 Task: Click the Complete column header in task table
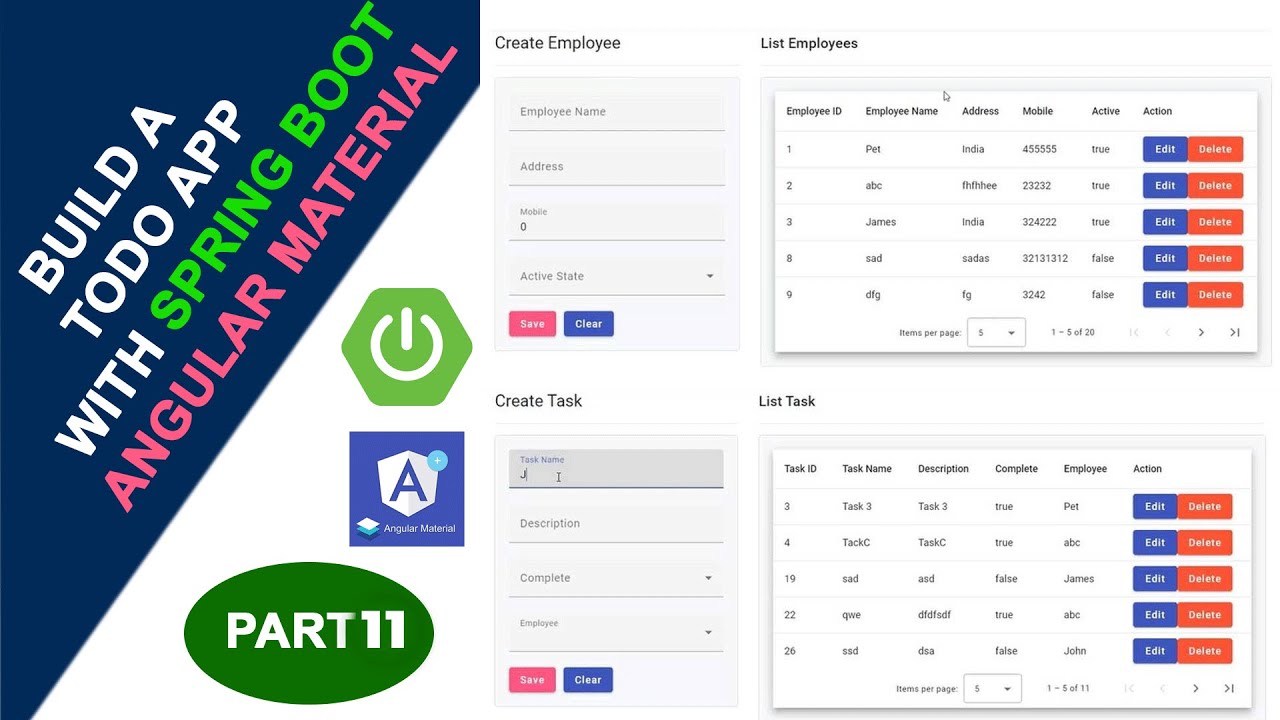pyautogui.click(x=1016, y=469)
